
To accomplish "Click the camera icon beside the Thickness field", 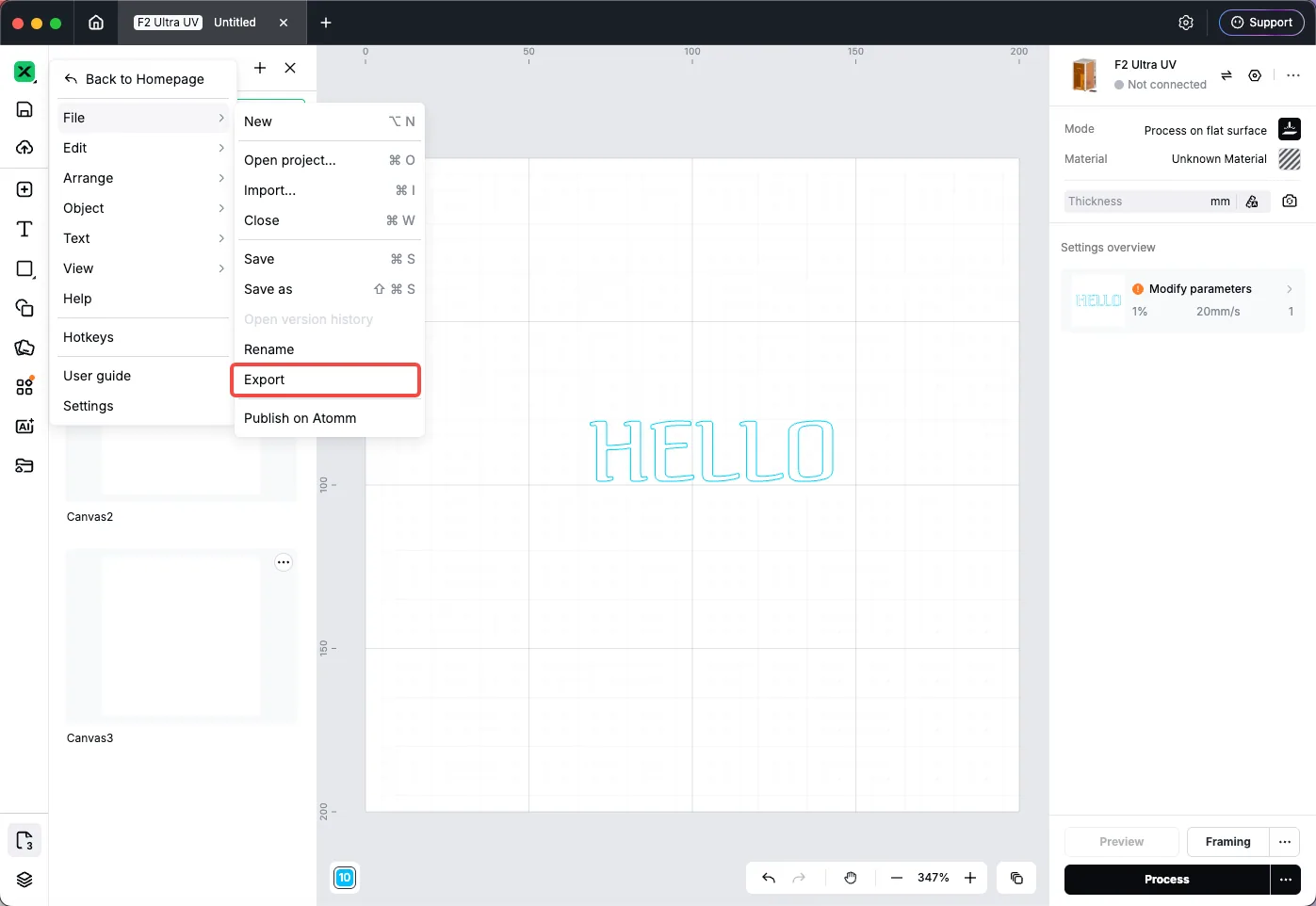I will click(x=1290, y=202).
